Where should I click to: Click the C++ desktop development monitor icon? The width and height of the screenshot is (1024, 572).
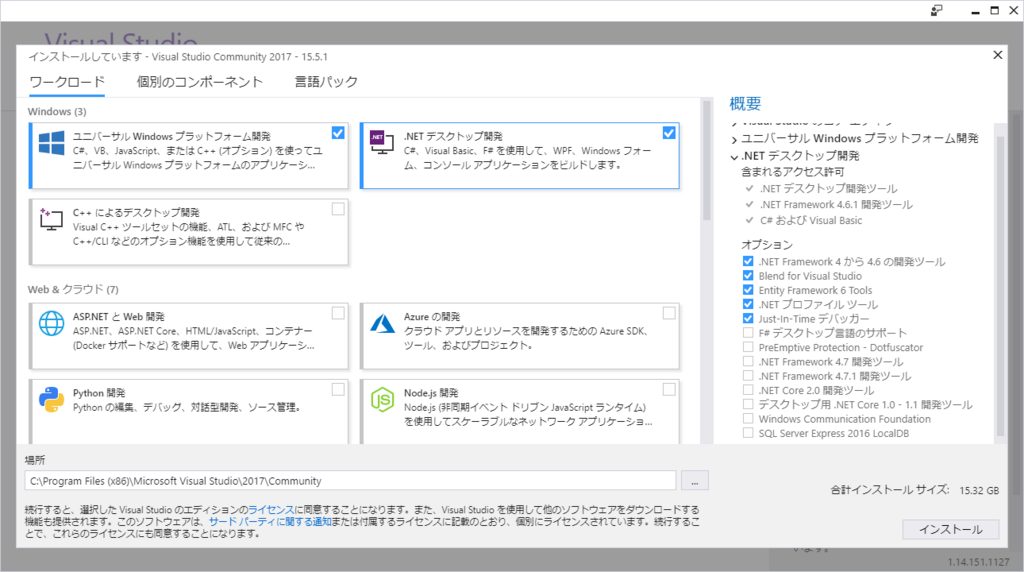pos(51,219)
